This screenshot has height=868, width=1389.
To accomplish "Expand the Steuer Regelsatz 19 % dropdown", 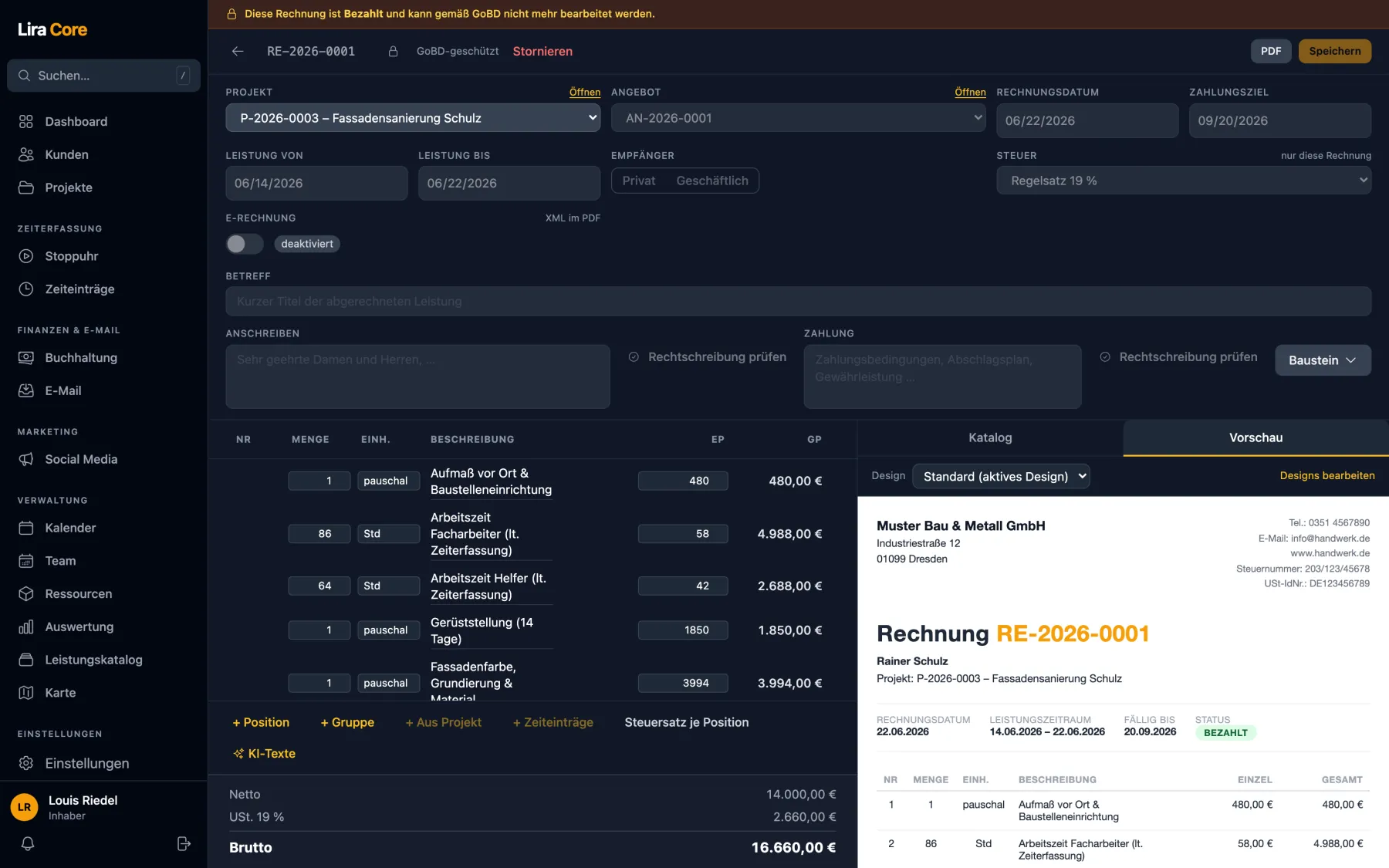I will [x=1184, y=181].
